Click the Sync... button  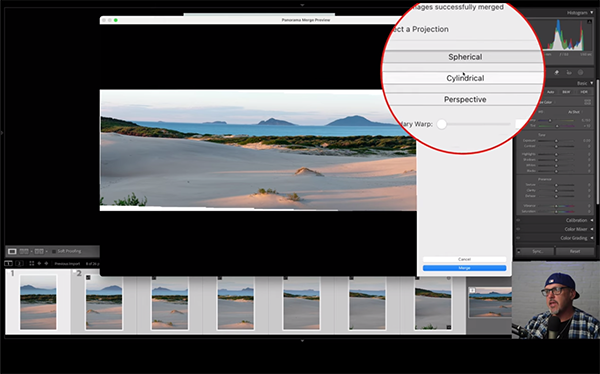coord(538,251)
